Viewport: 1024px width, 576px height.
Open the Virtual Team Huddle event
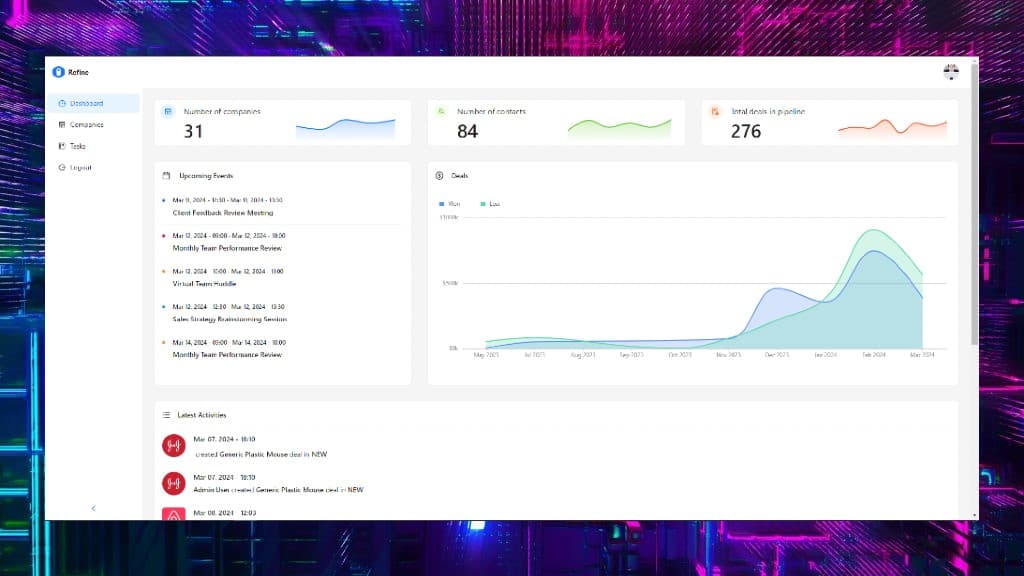204,284
